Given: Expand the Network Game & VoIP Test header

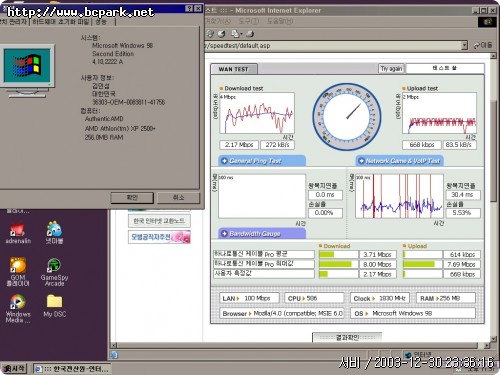Looking at the screenshot, I should 399,161.
